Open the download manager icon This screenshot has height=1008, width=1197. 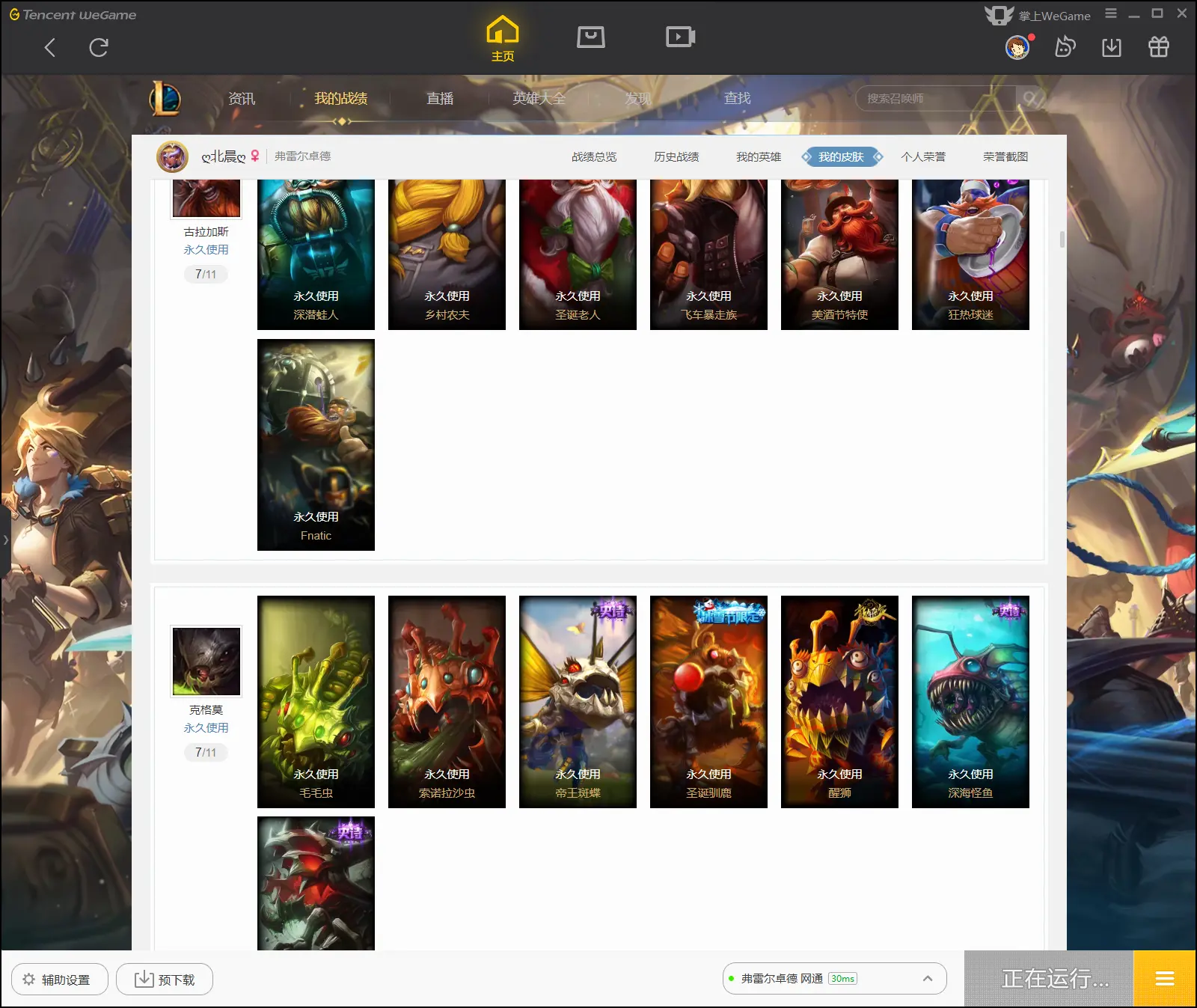click(x=1112, y=47)
